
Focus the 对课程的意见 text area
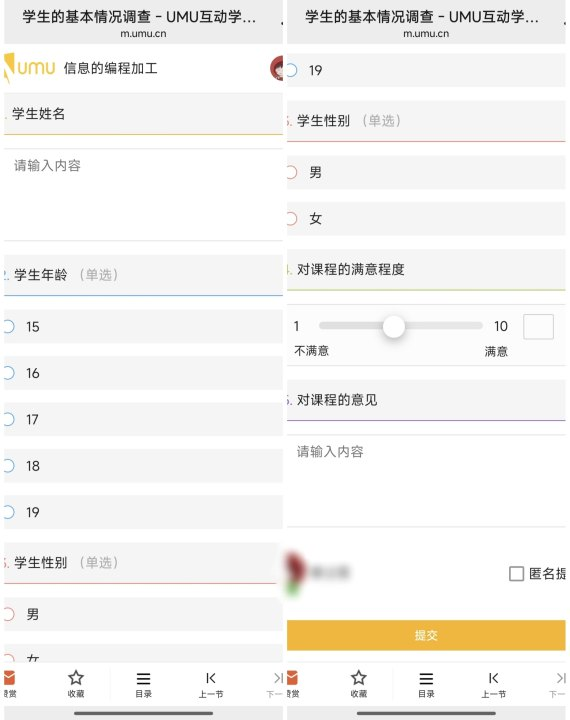426,481
